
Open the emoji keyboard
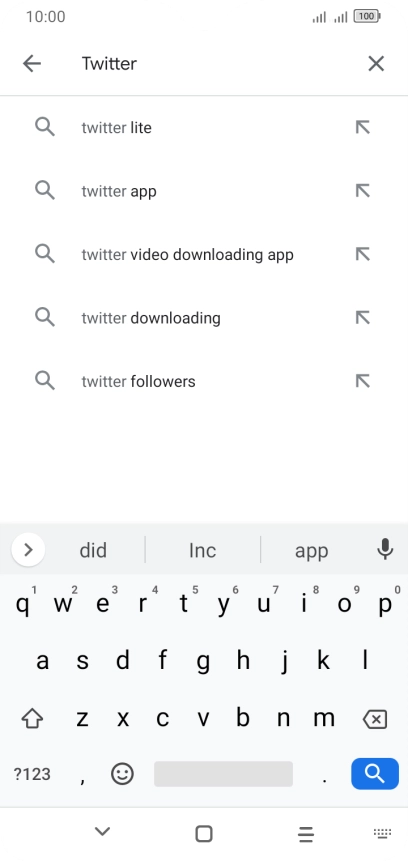122,774
